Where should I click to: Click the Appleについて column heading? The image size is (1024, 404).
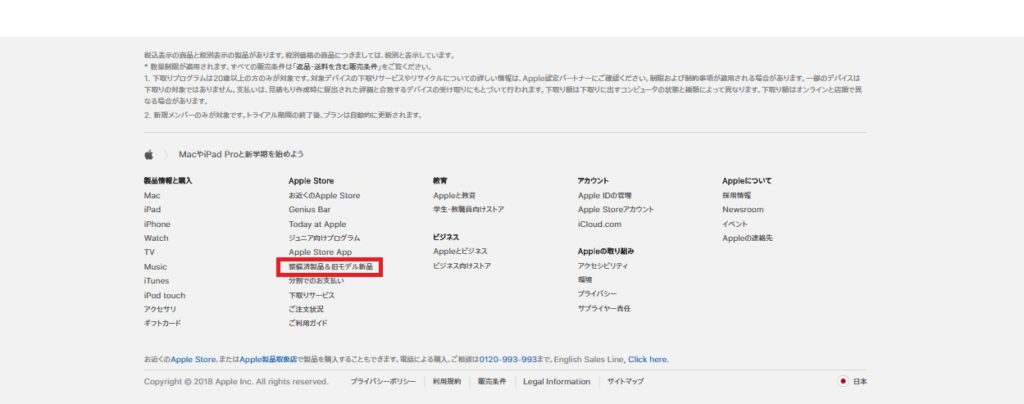(x=746, y=181)
